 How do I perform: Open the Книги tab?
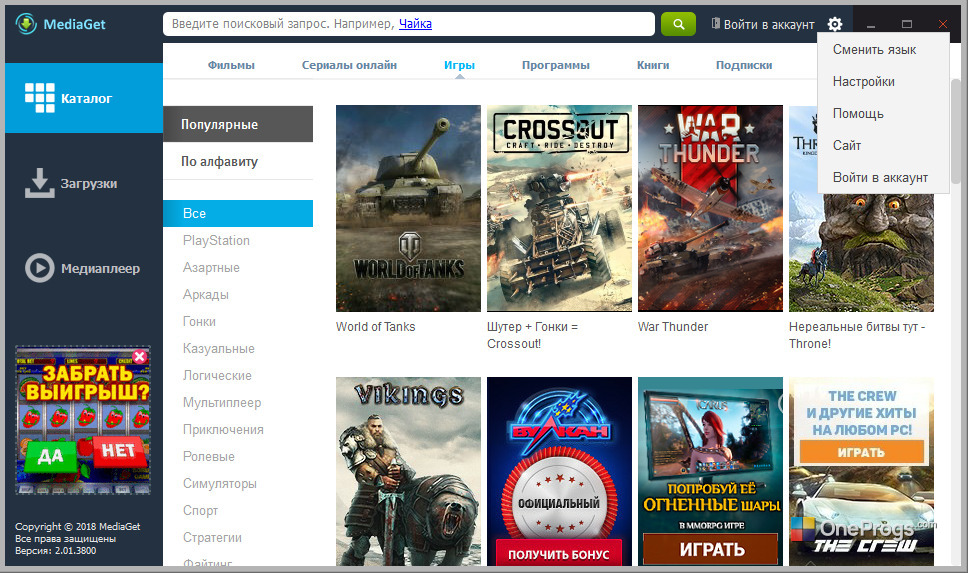[653, 65]
